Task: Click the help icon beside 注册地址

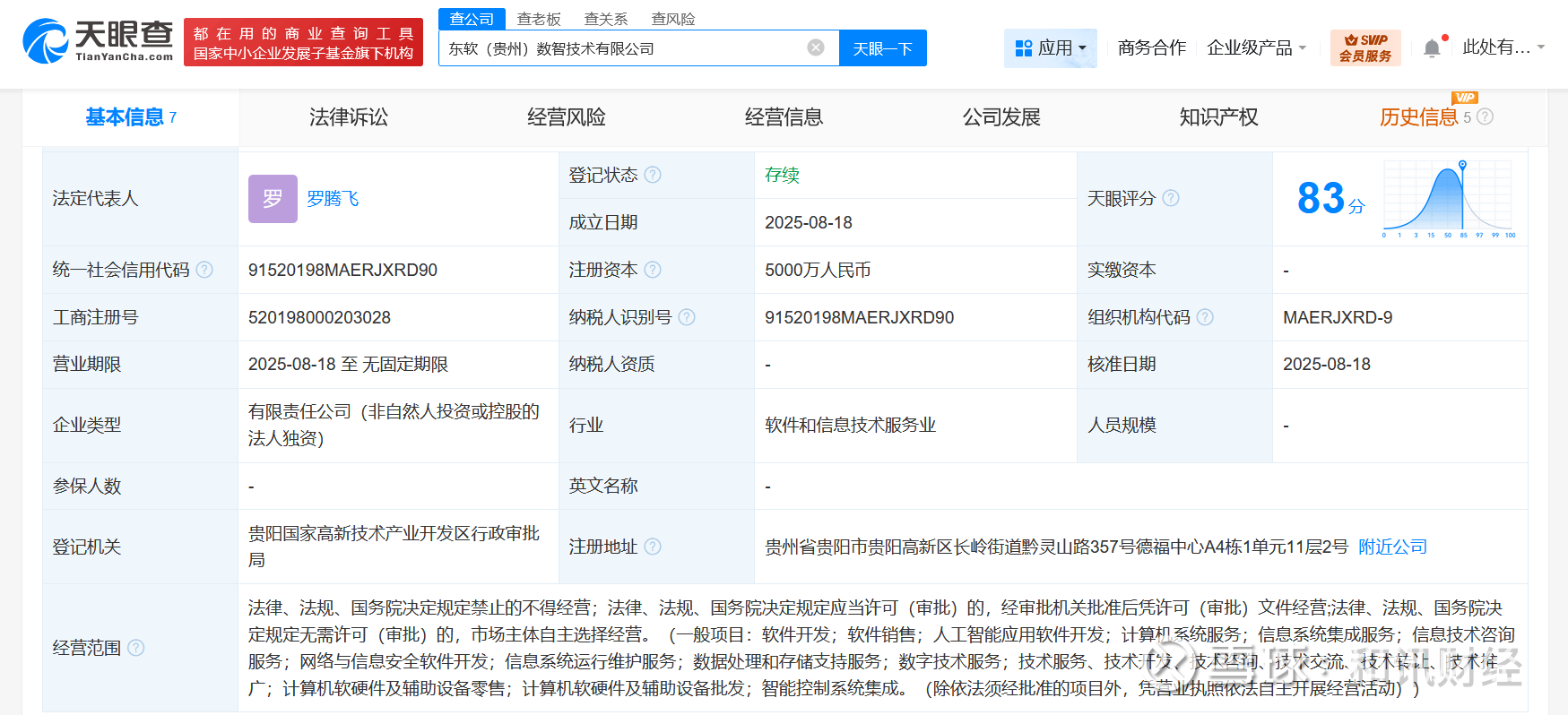Action: point(653,547)
